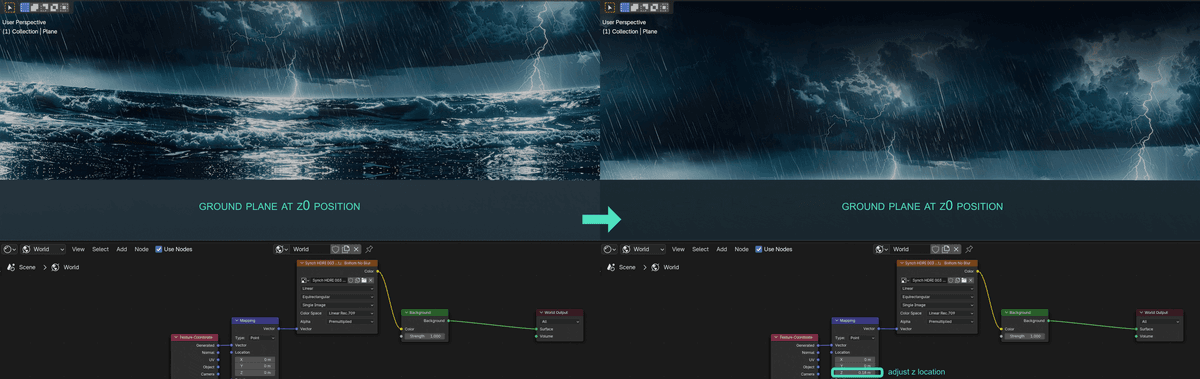Image resolution: width=1200 pixels, height=379 pixels.
Task: Browse image icon on HDRI node, left editor
Action: pos(305,280)
